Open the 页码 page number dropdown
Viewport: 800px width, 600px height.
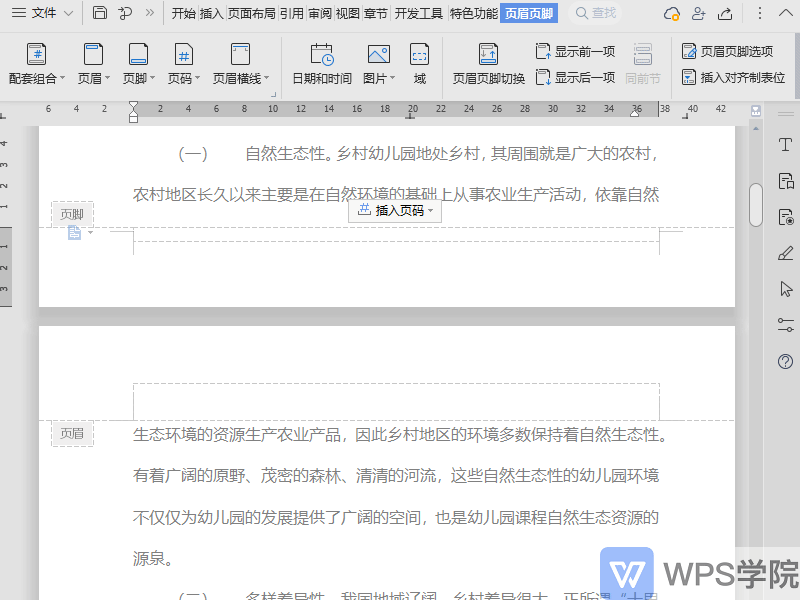pos(184,63)
